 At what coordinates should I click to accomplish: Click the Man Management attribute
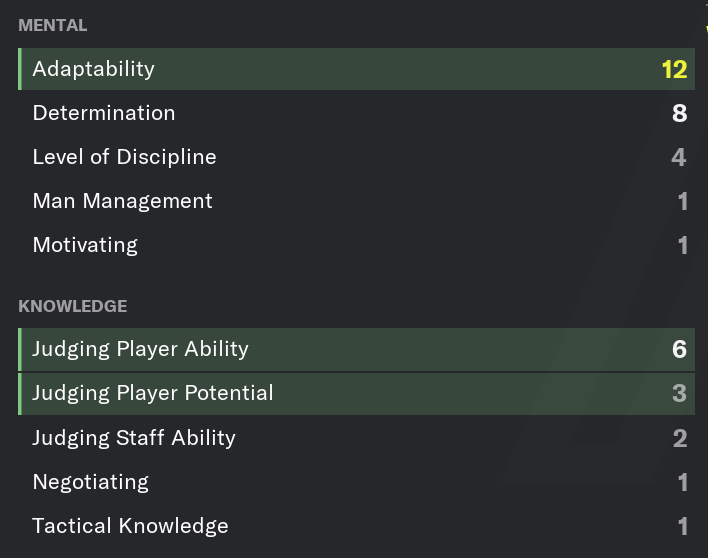click(x=356, y=201)
